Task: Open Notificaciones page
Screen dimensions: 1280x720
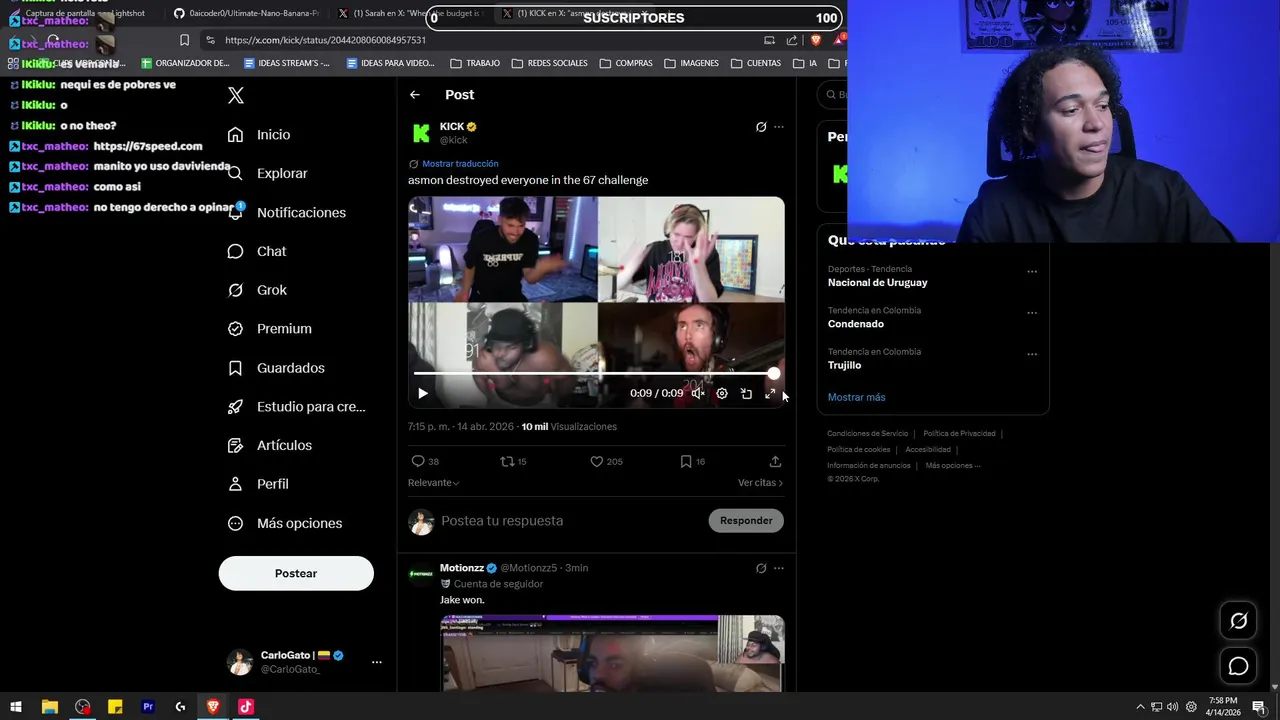Action: point(286,212)
